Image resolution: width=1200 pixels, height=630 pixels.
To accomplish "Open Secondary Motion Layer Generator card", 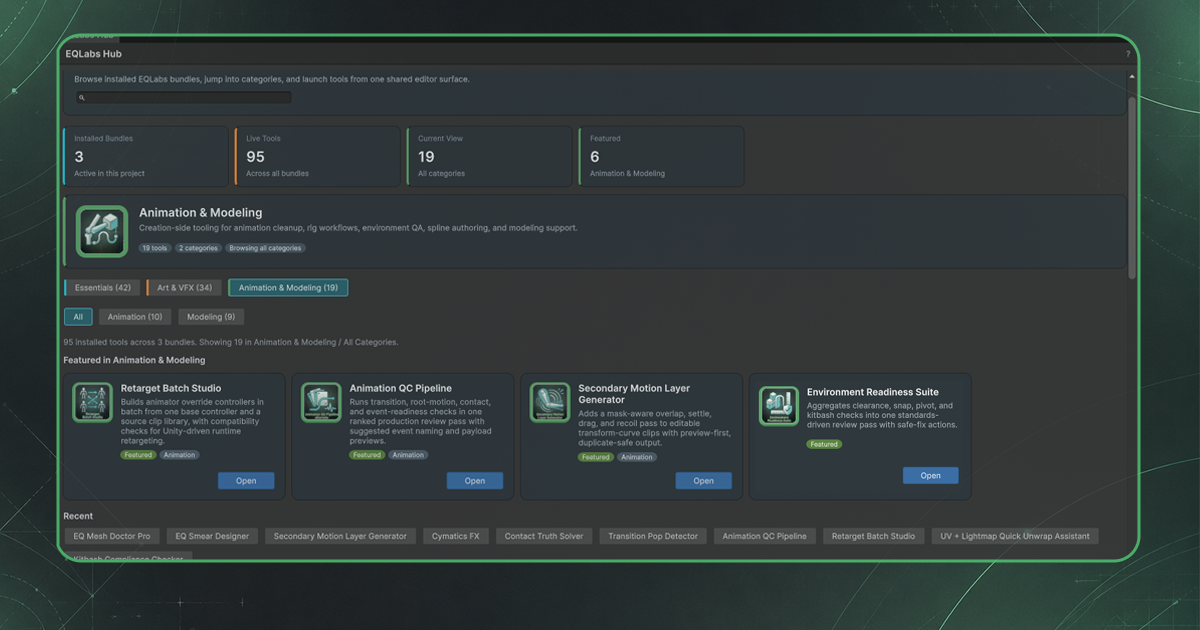I will coord(704,481).
